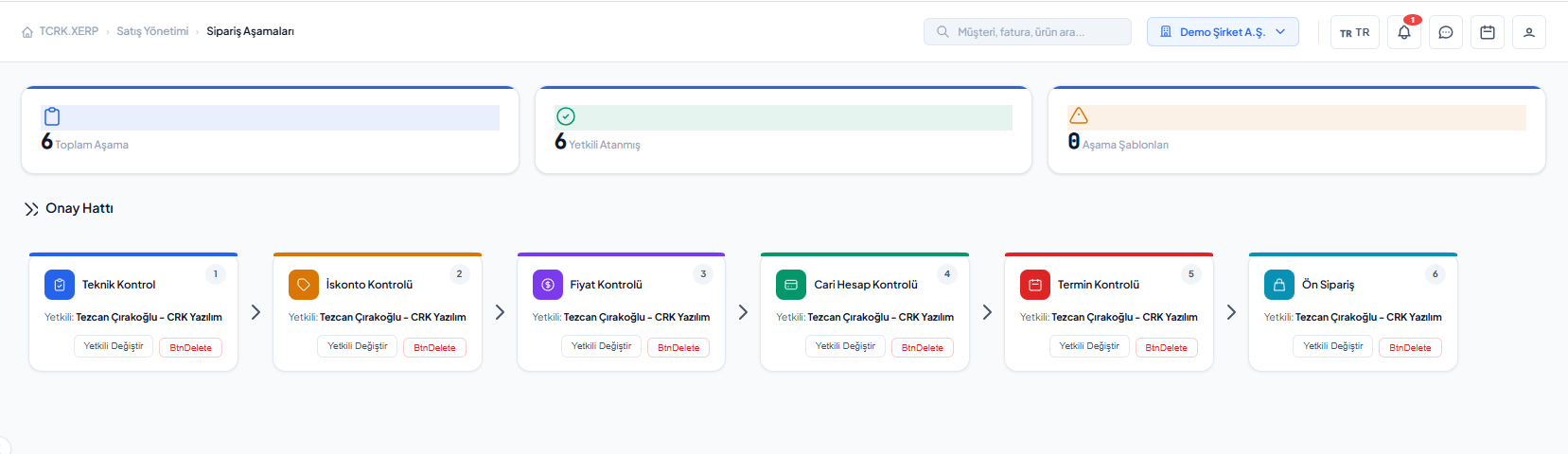This screenshot has height=454, width=1568.
Task: Click the checkmark icon on Yetkili Atanmış card
Action: [566, 116]
